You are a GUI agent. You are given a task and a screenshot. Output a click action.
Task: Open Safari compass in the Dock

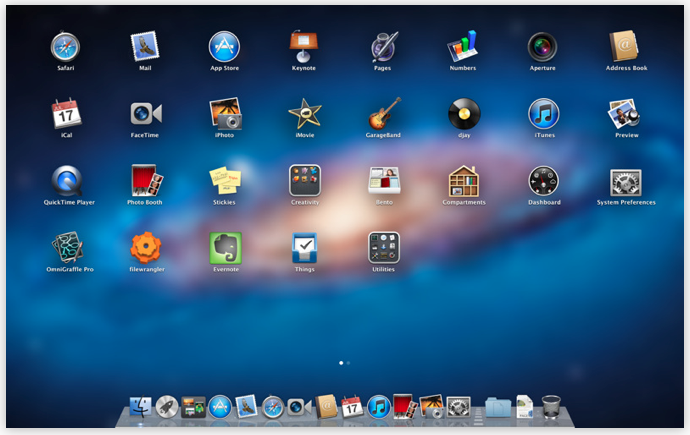[x=273, y=407]
